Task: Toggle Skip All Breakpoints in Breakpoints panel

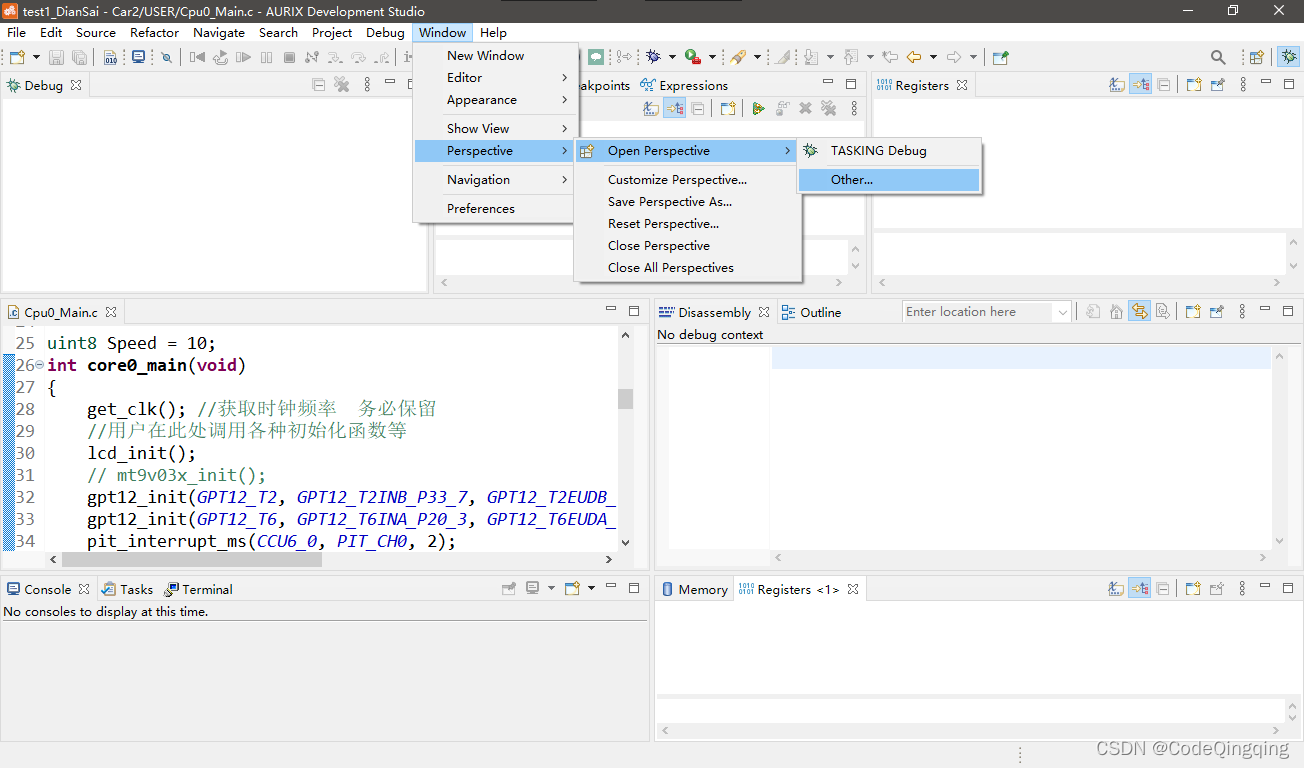Action: (x=652, y=108)
